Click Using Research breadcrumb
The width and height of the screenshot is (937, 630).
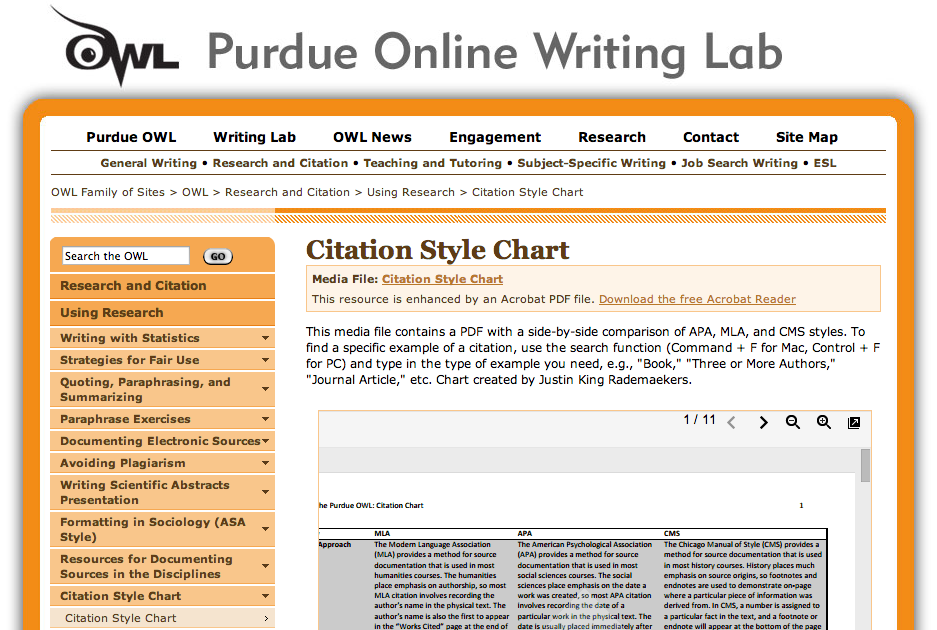pyautogui.click(x=411, y=192)
